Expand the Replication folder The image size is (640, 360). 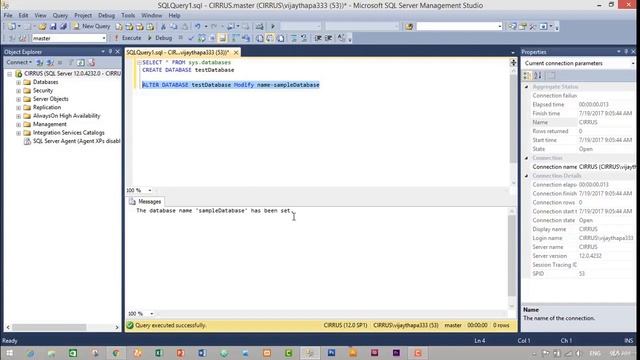pyautogui.click(x=18, y=108)
